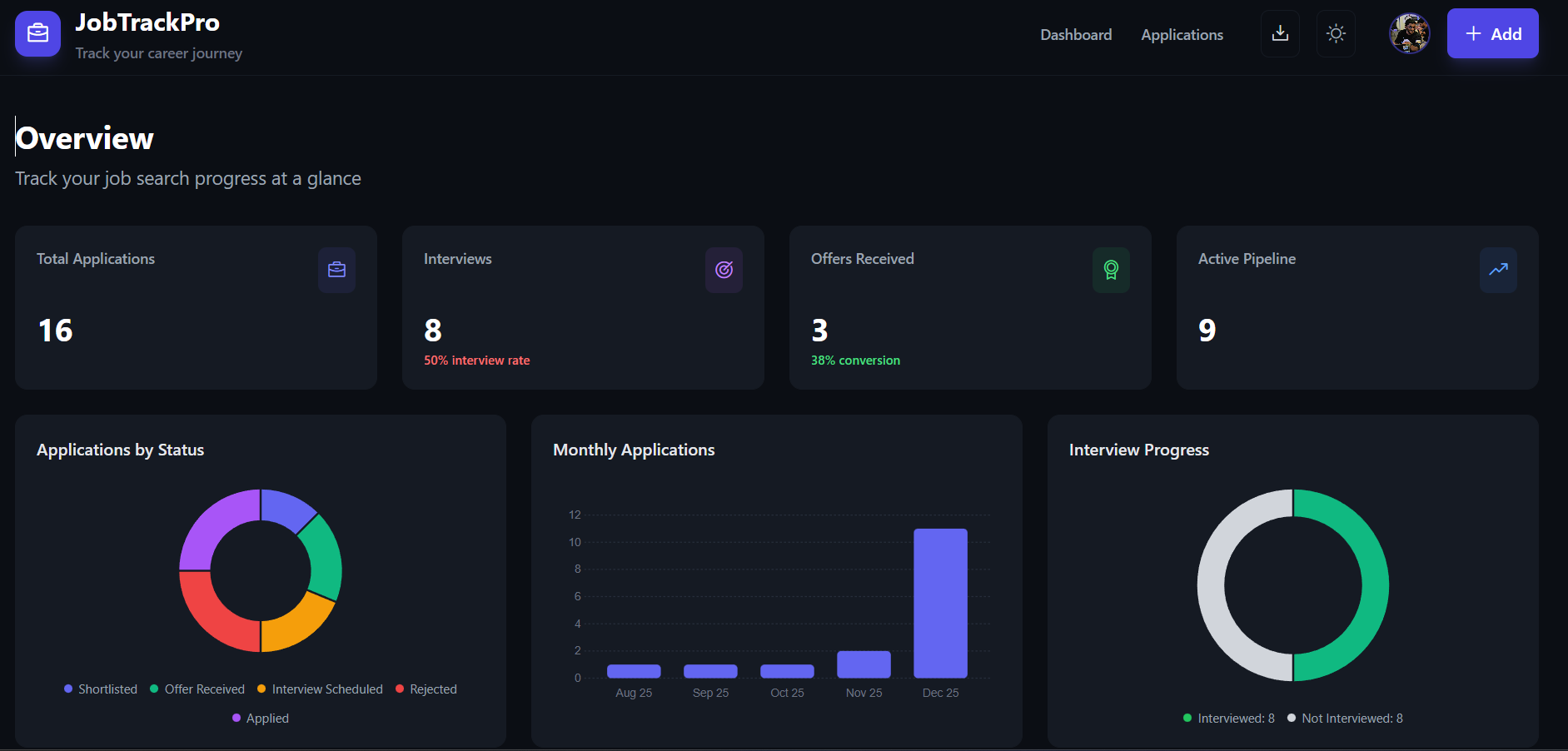Select the Dec 25 bar in Monthly Applications

coord(940,604)
